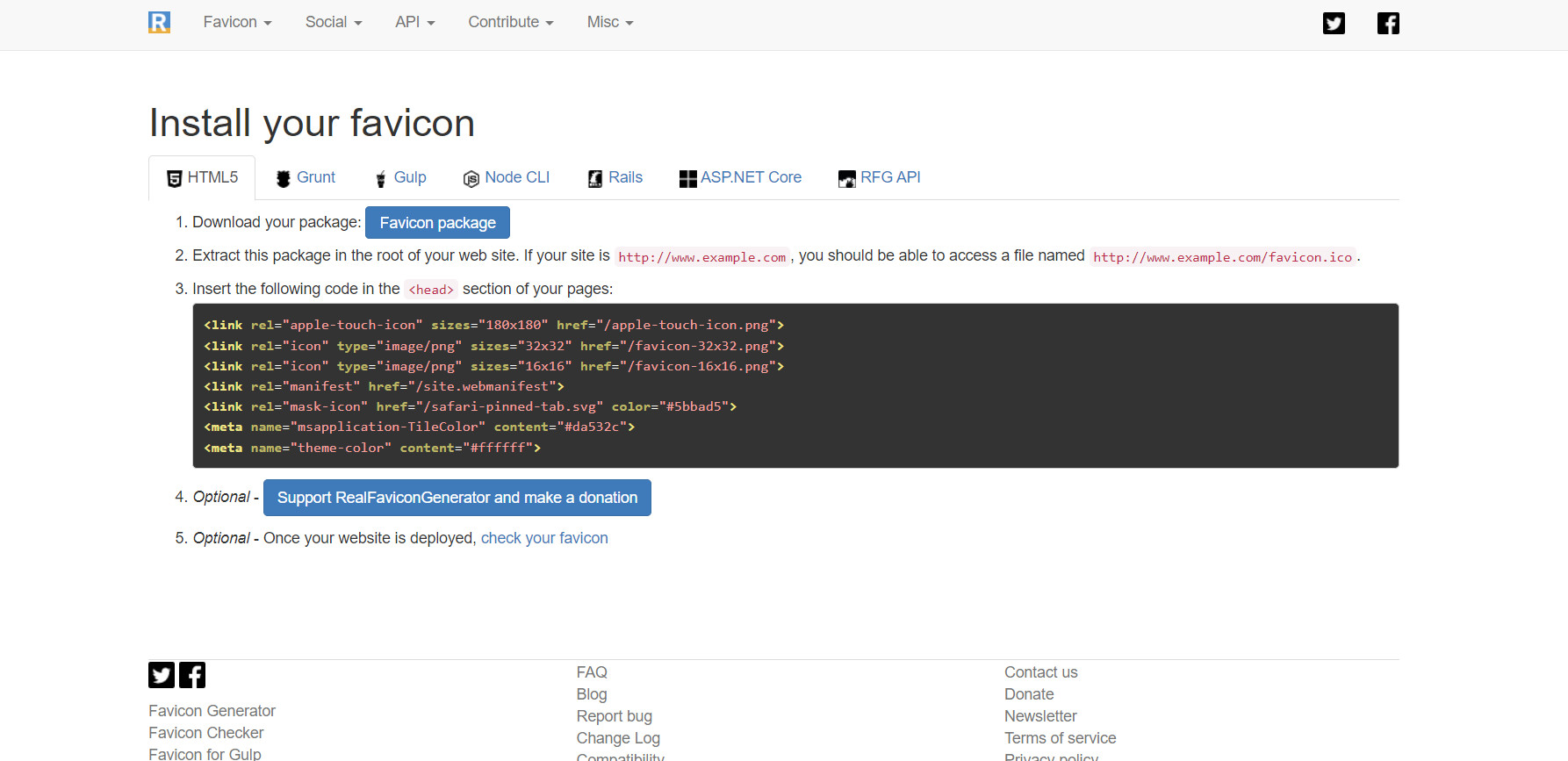The width and height of the screenshot is (1568, 761).
Task: Click the apple-touch-icon link code line
Action: pyautogui.click(x=493, y=325)
